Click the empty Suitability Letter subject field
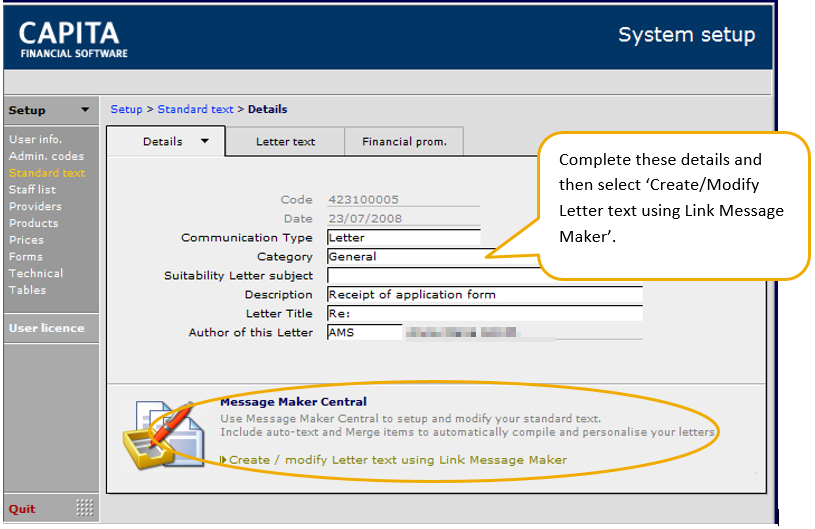815x529 pixels. coord(434,275)
